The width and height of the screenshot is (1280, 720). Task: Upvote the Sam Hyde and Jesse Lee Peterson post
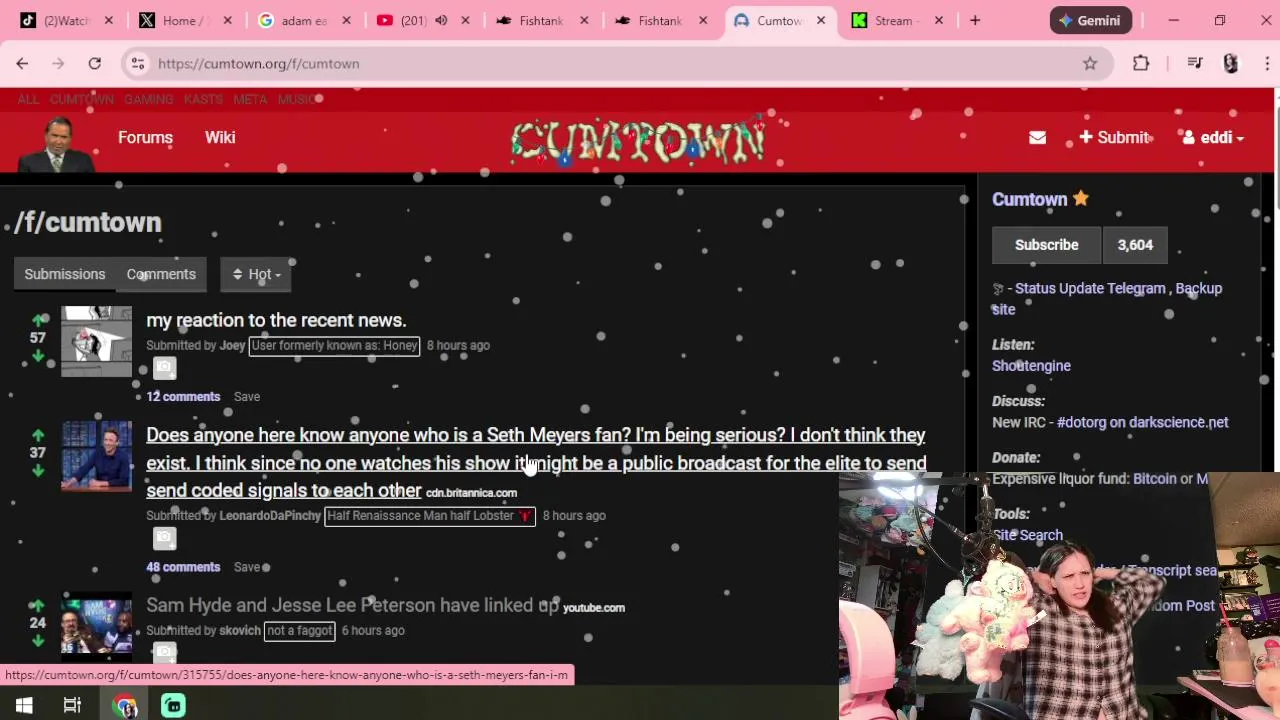[x=38, y=605]
